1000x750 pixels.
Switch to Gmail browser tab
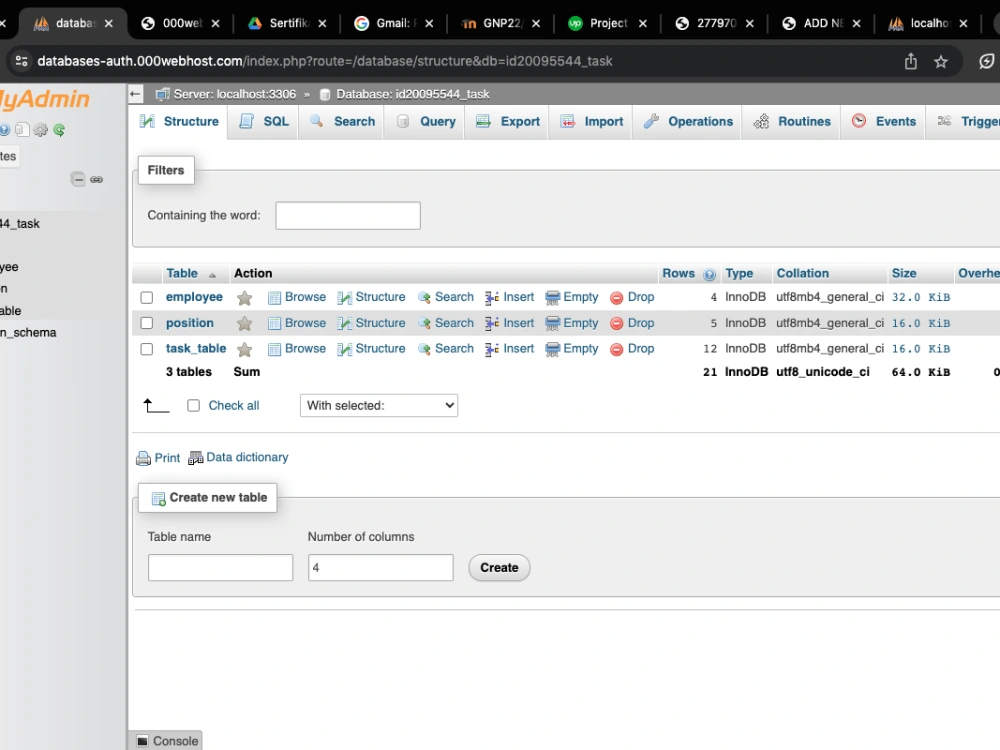pyautogui.click(x=394, y=24)
